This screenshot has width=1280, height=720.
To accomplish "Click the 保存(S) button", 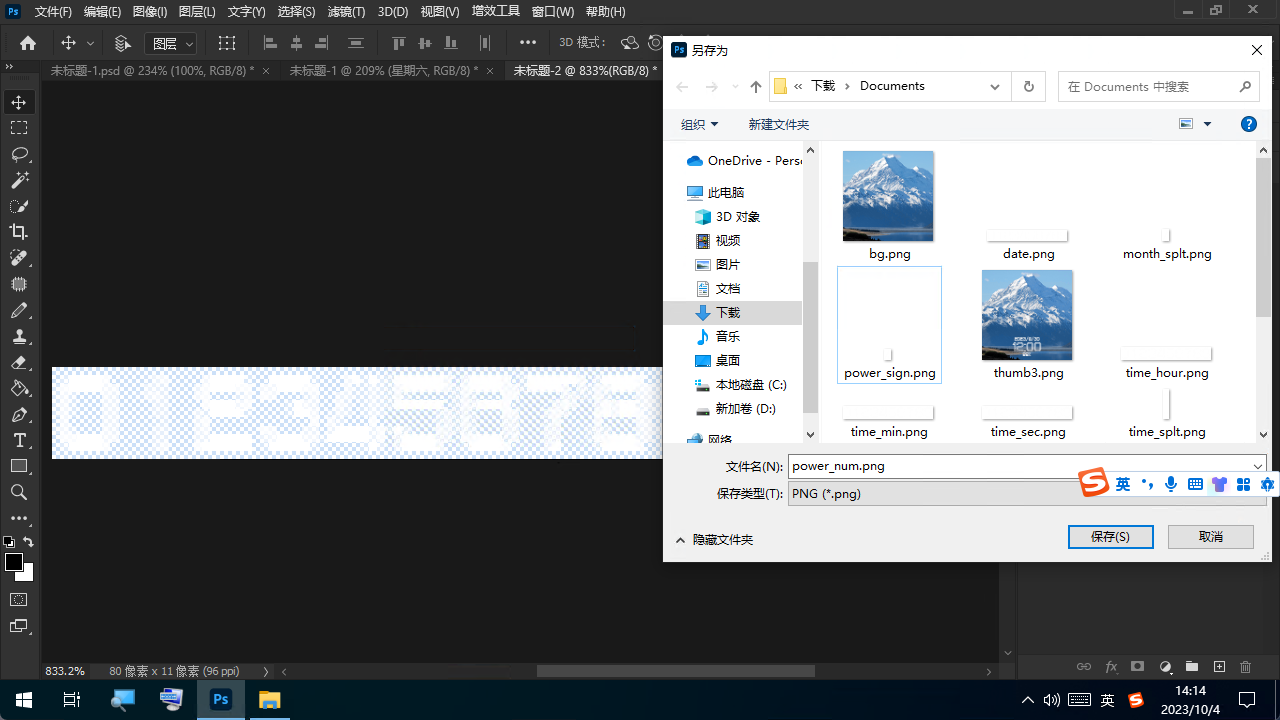I will pyautogui.click(x=1110, y=537).
